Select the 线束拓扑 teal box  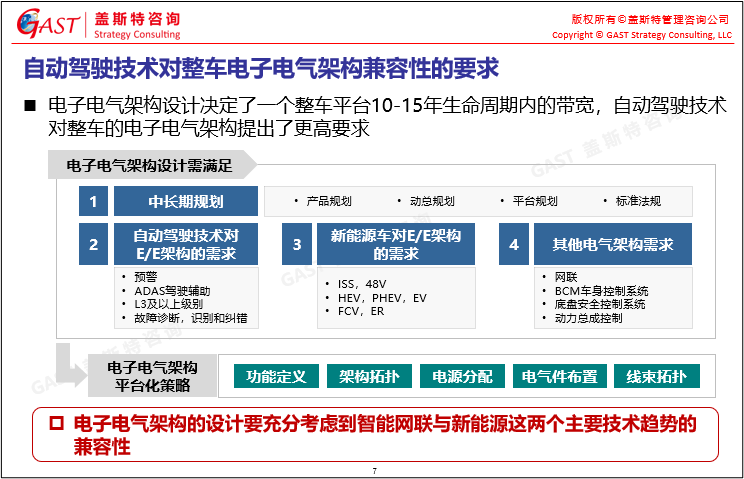pos(656,376)
